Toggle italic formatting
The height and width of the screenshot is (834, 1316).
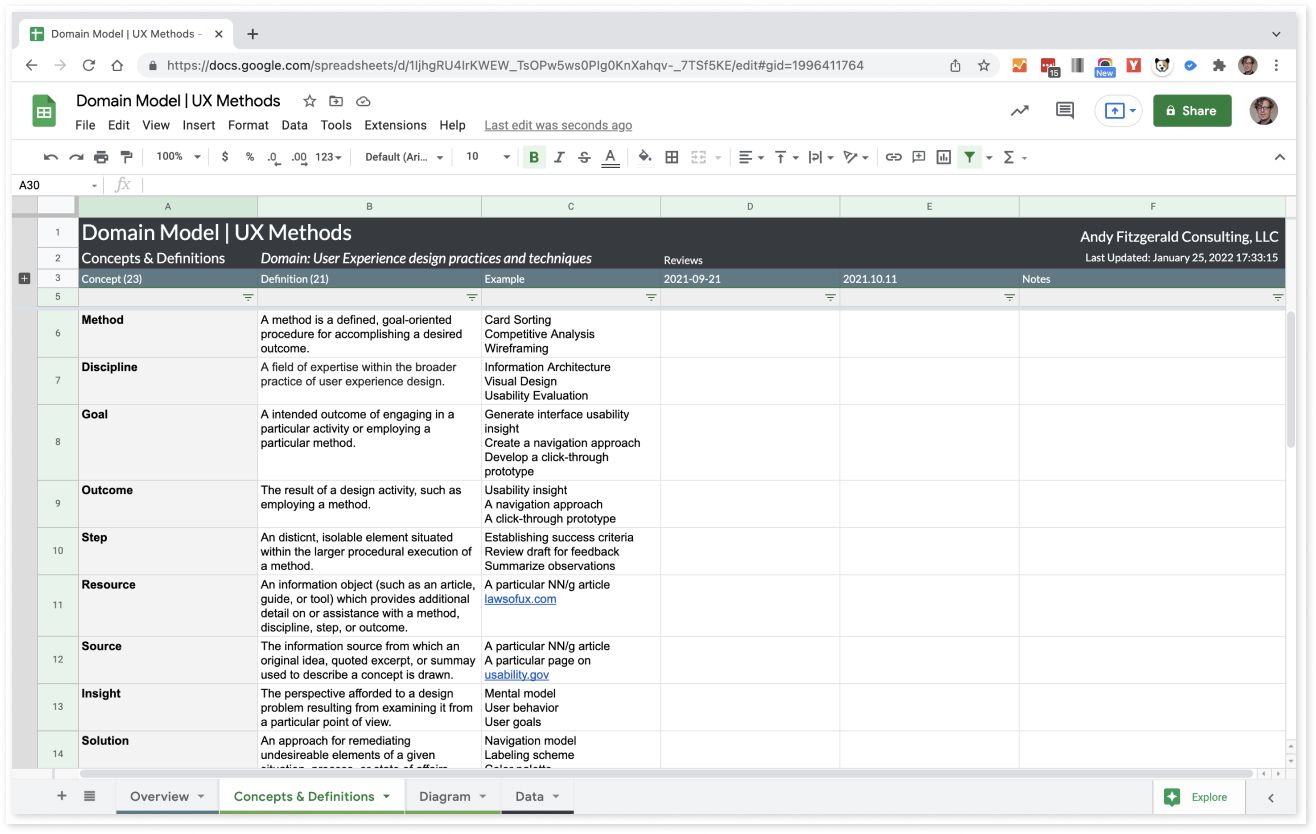pos(559,157)
